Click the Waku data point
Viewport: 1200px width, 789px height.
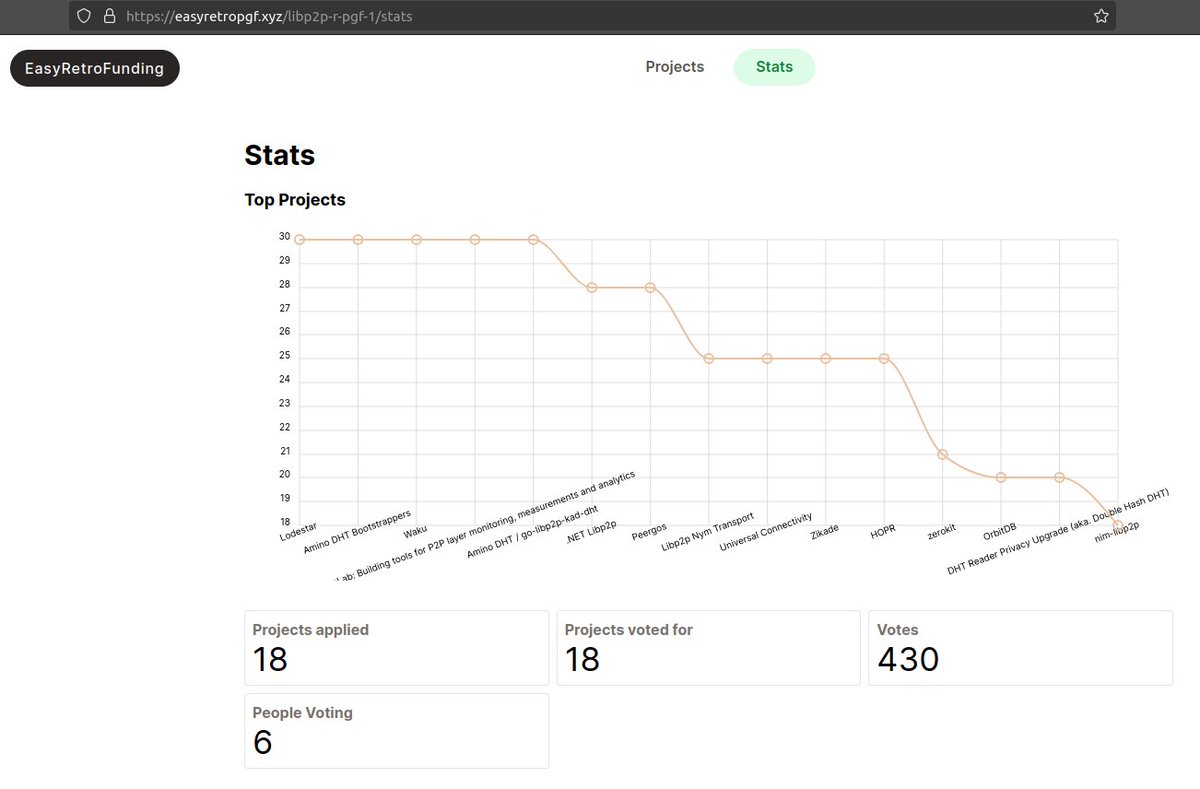416,240
